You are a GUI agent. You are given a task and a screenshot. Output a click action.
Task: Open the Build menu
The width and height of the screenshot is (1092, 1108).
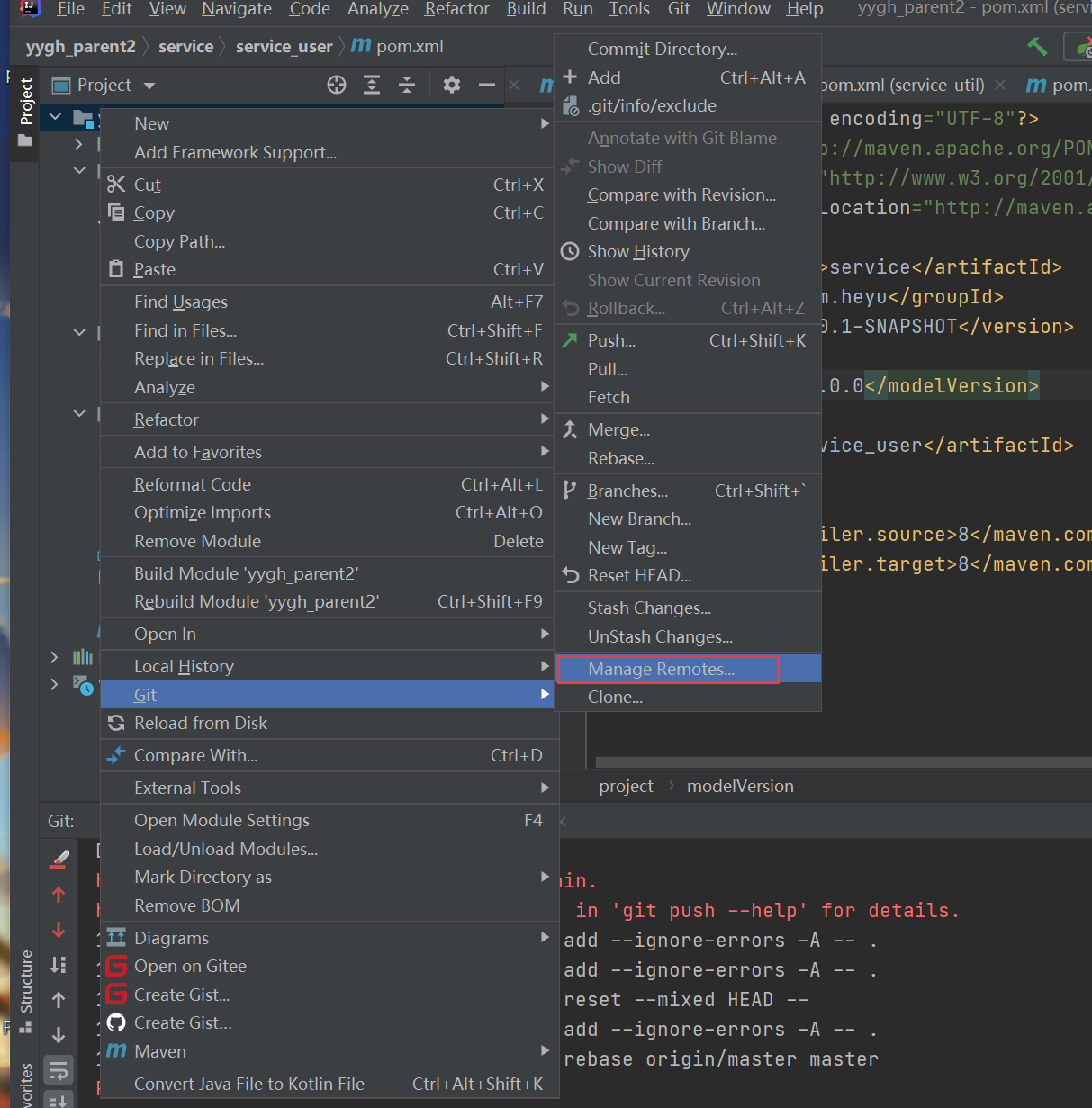pyautogui.click(x=527, y=9)
